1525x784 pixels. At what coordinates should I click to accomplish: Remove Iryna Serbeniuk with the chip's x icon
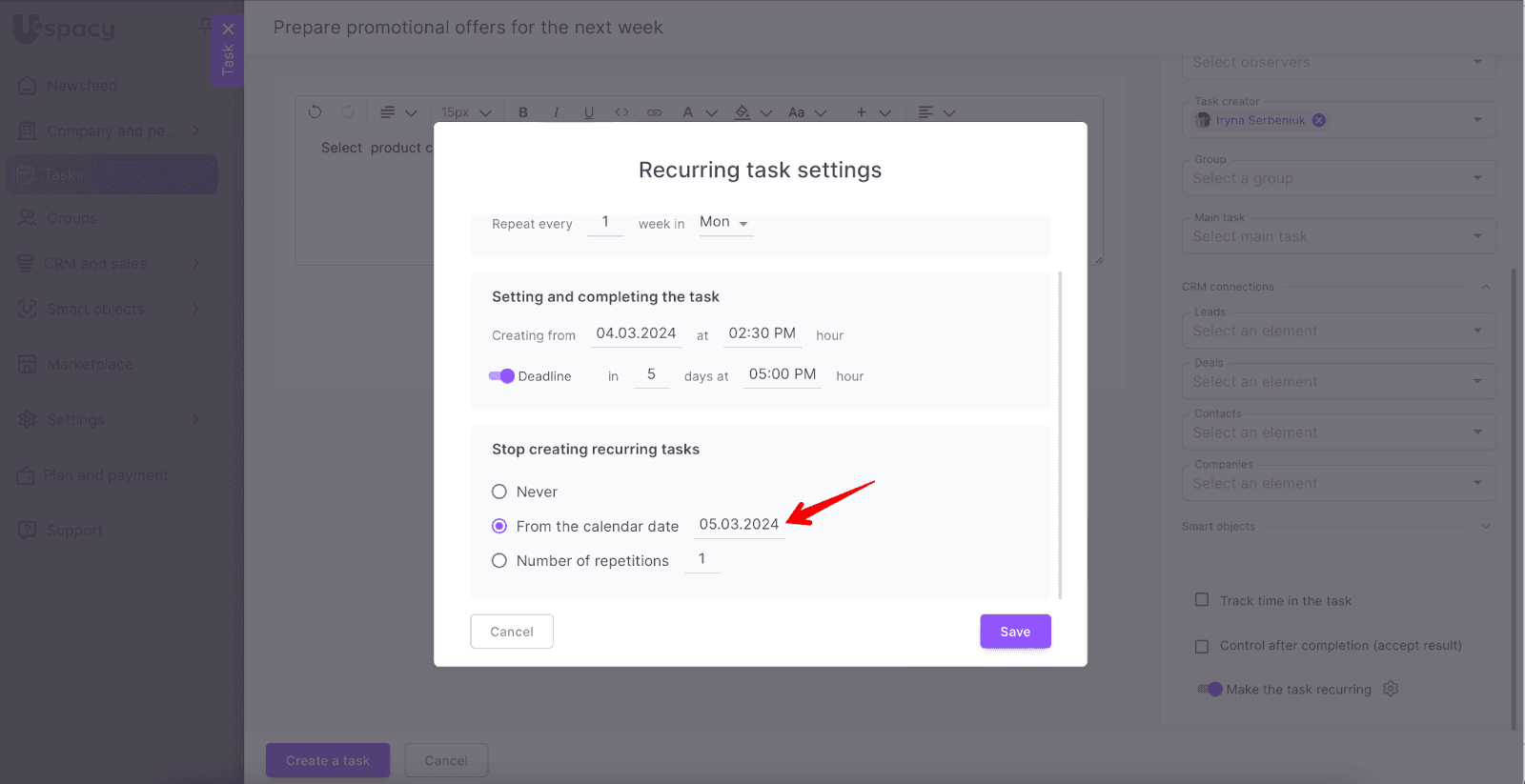point(1319,120)
